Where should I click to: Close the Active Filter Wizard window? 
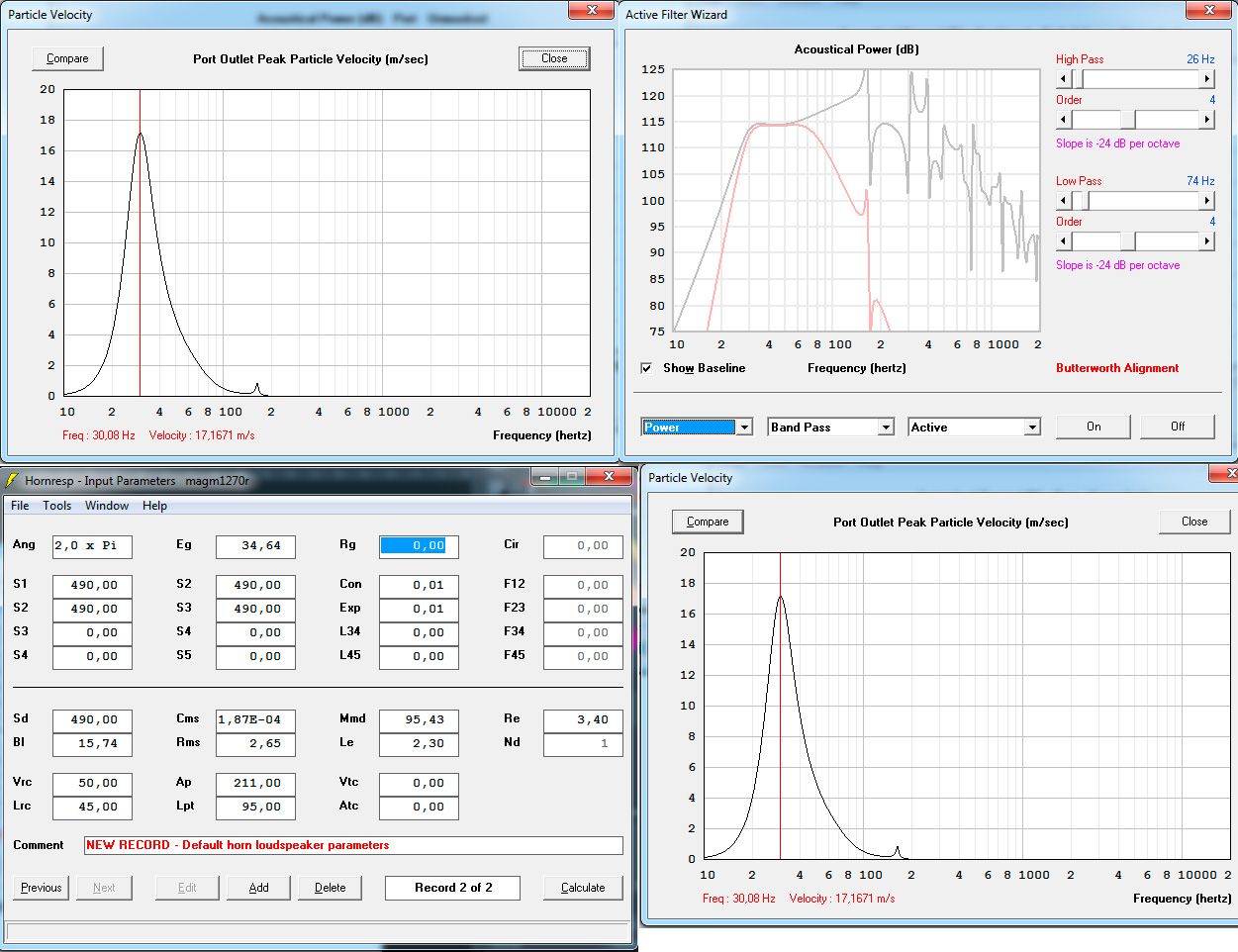1207,11
